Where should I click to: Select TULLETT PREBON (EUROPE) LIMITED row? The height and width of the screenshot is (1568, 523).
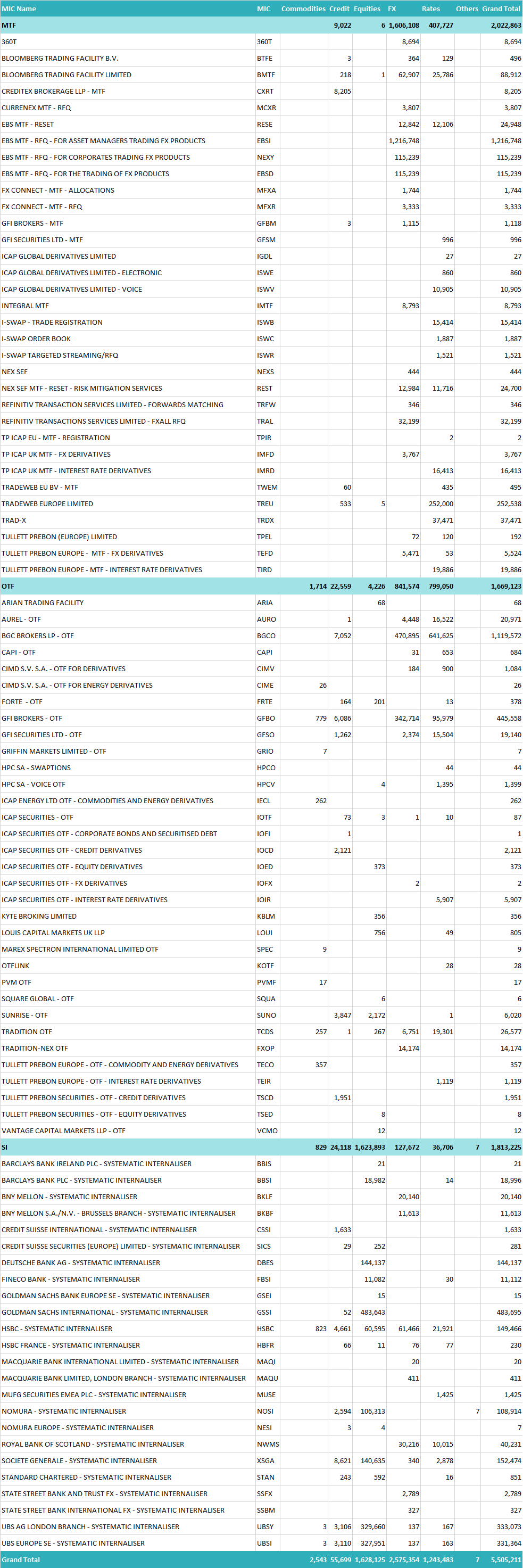click(x=262, y=537)
